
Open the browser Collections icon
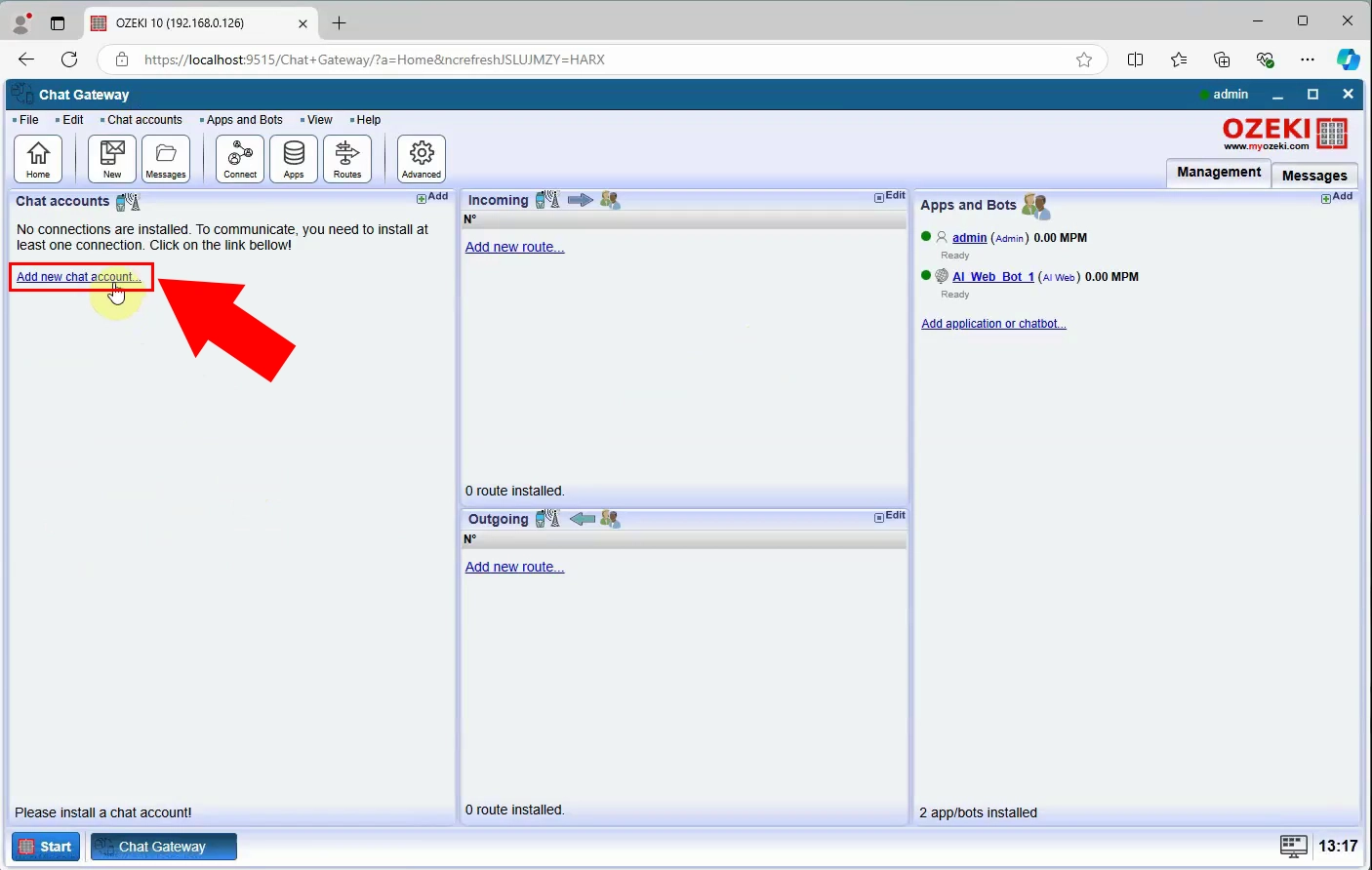pos(1222,59)
